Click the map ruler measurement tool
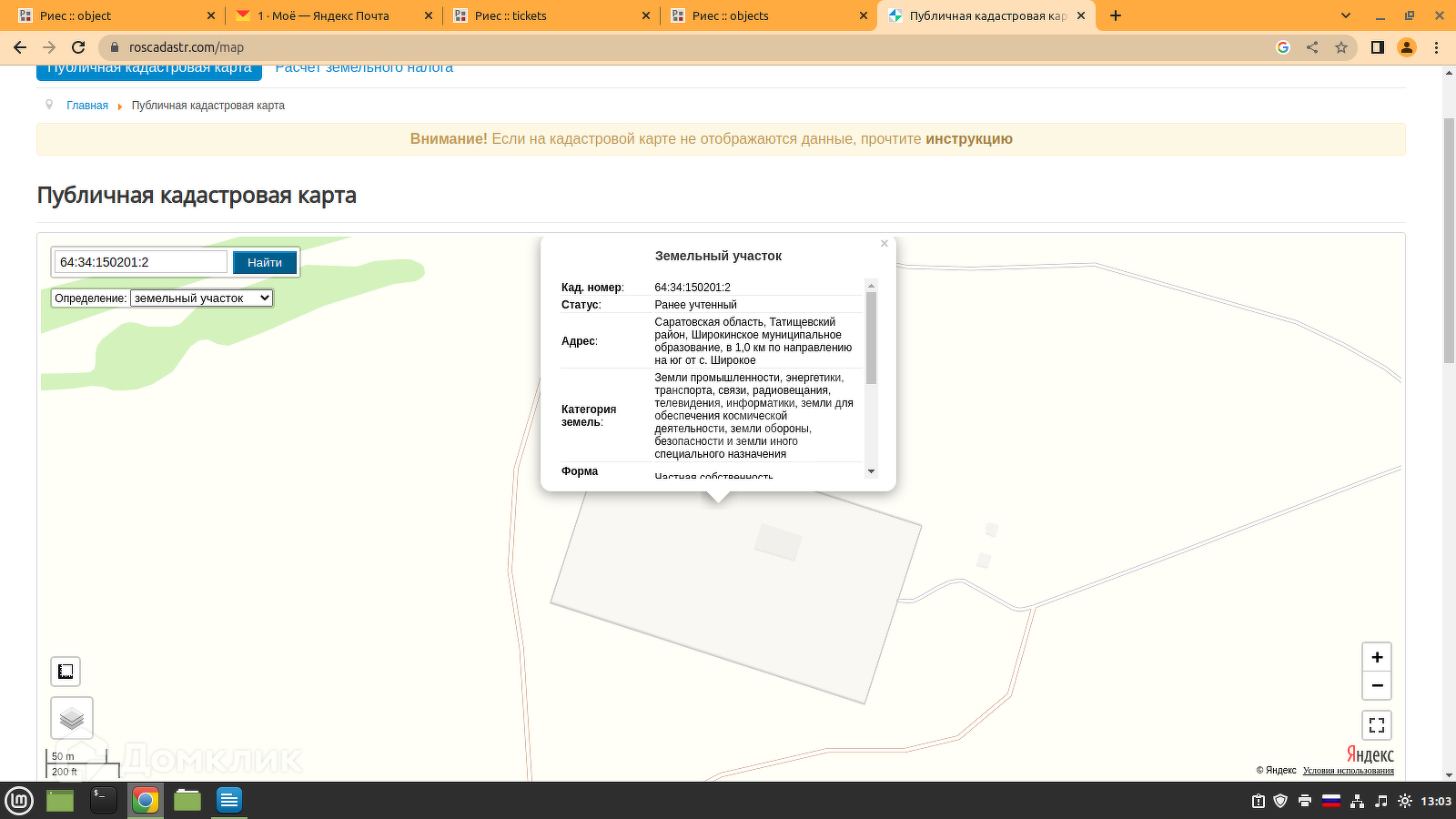1456x819 pixels. click(66, 672)
